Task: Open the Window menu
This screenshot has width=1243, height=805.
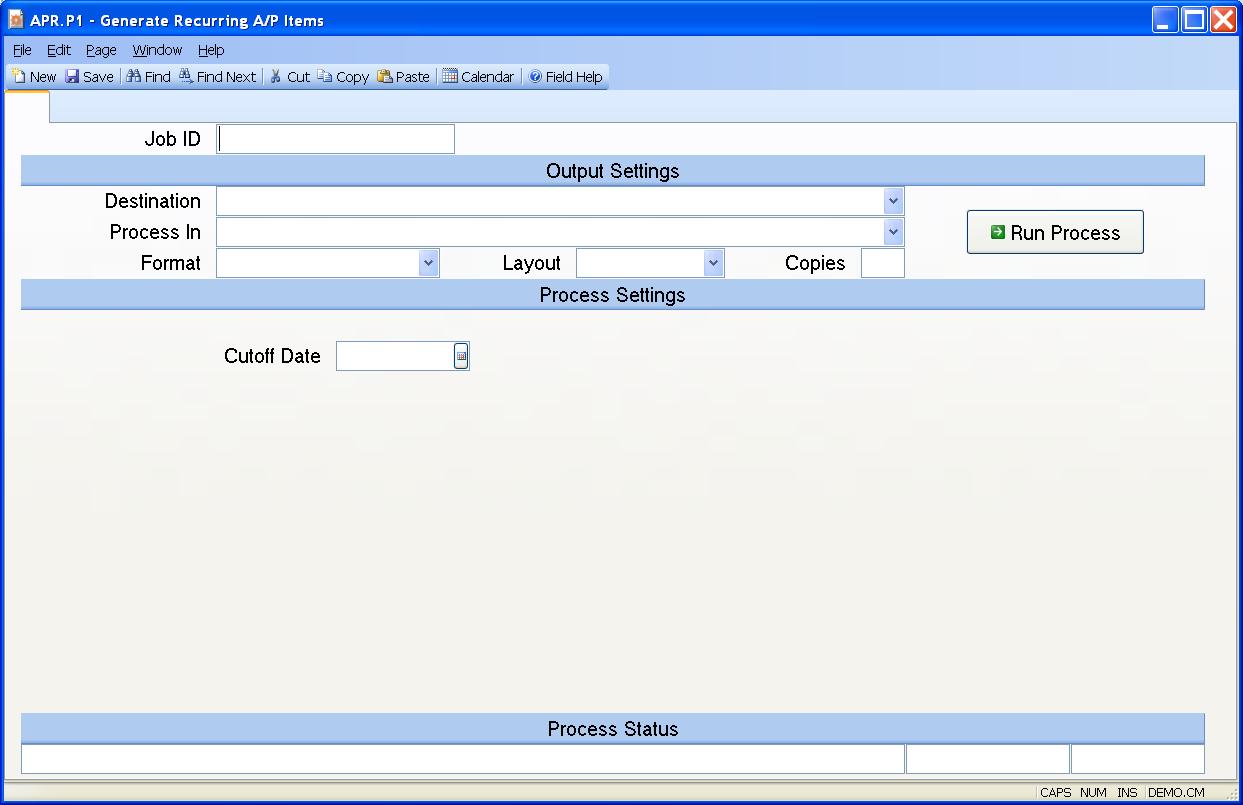Action: tap(157, 50)
